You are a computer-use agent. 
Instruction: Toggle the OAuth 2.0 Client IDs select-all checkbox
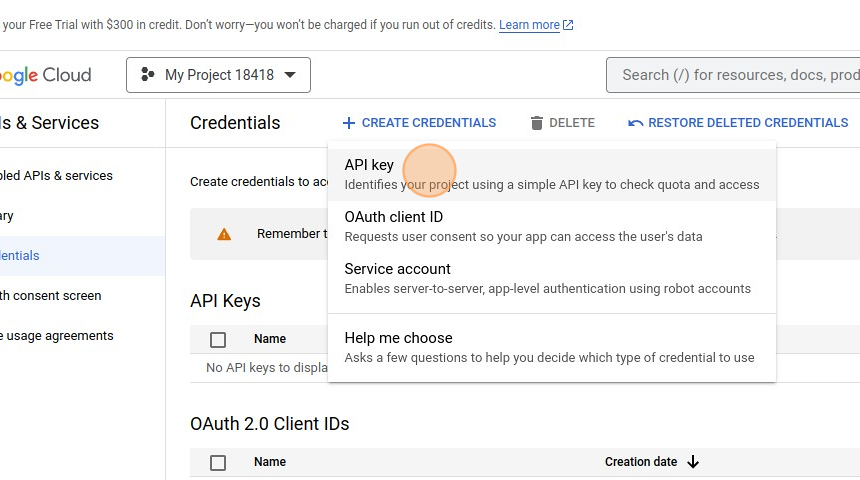click(218, 463)
